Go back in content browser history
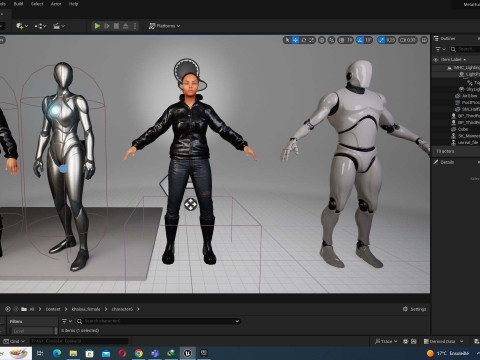 point(8,309)
